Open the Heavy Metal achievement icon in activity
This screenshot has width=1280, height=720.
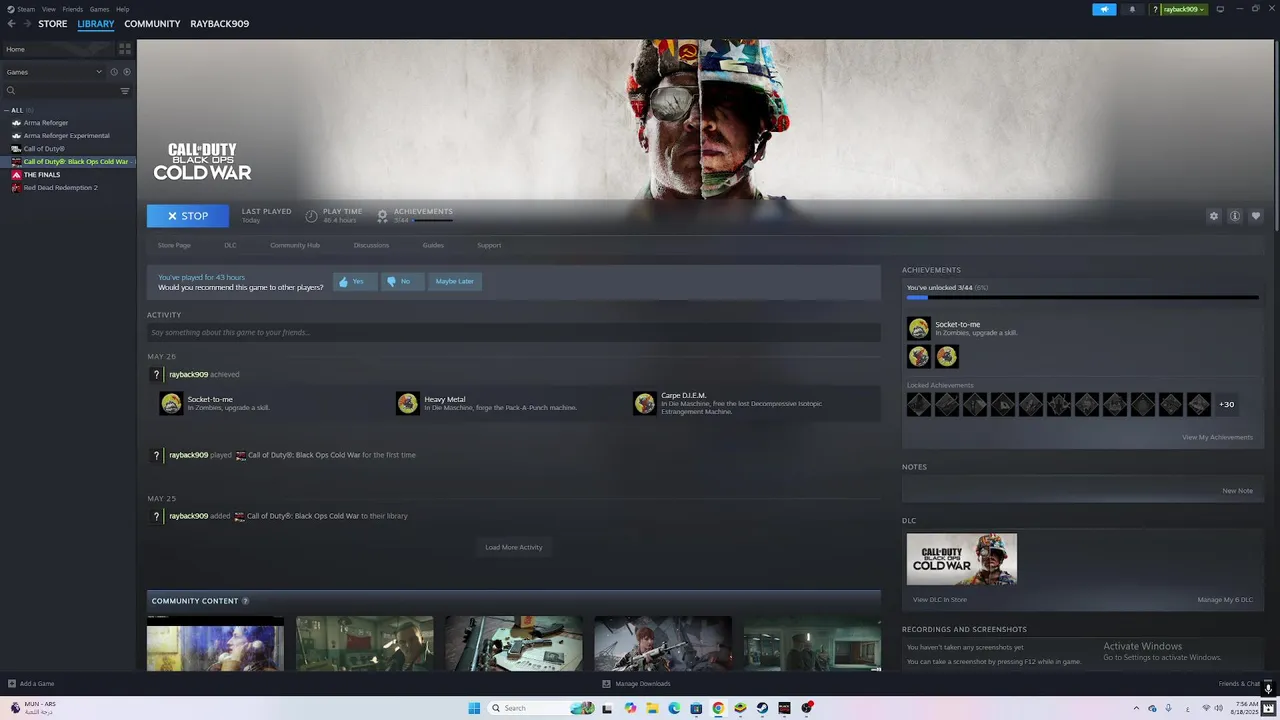(407, 403)
